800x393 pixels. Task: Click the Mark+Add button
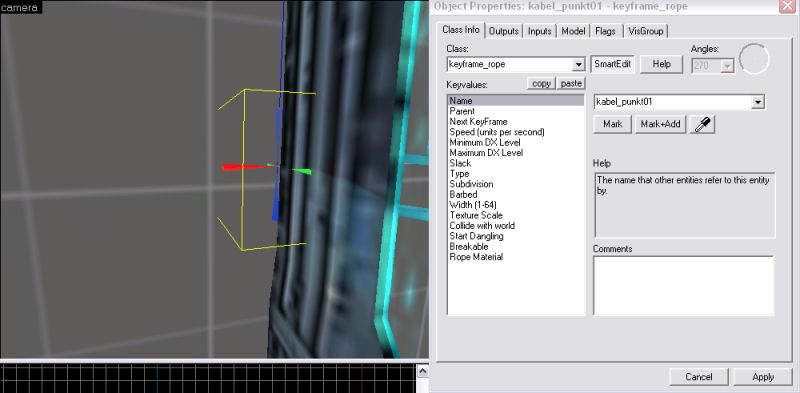tap(660, 124)
